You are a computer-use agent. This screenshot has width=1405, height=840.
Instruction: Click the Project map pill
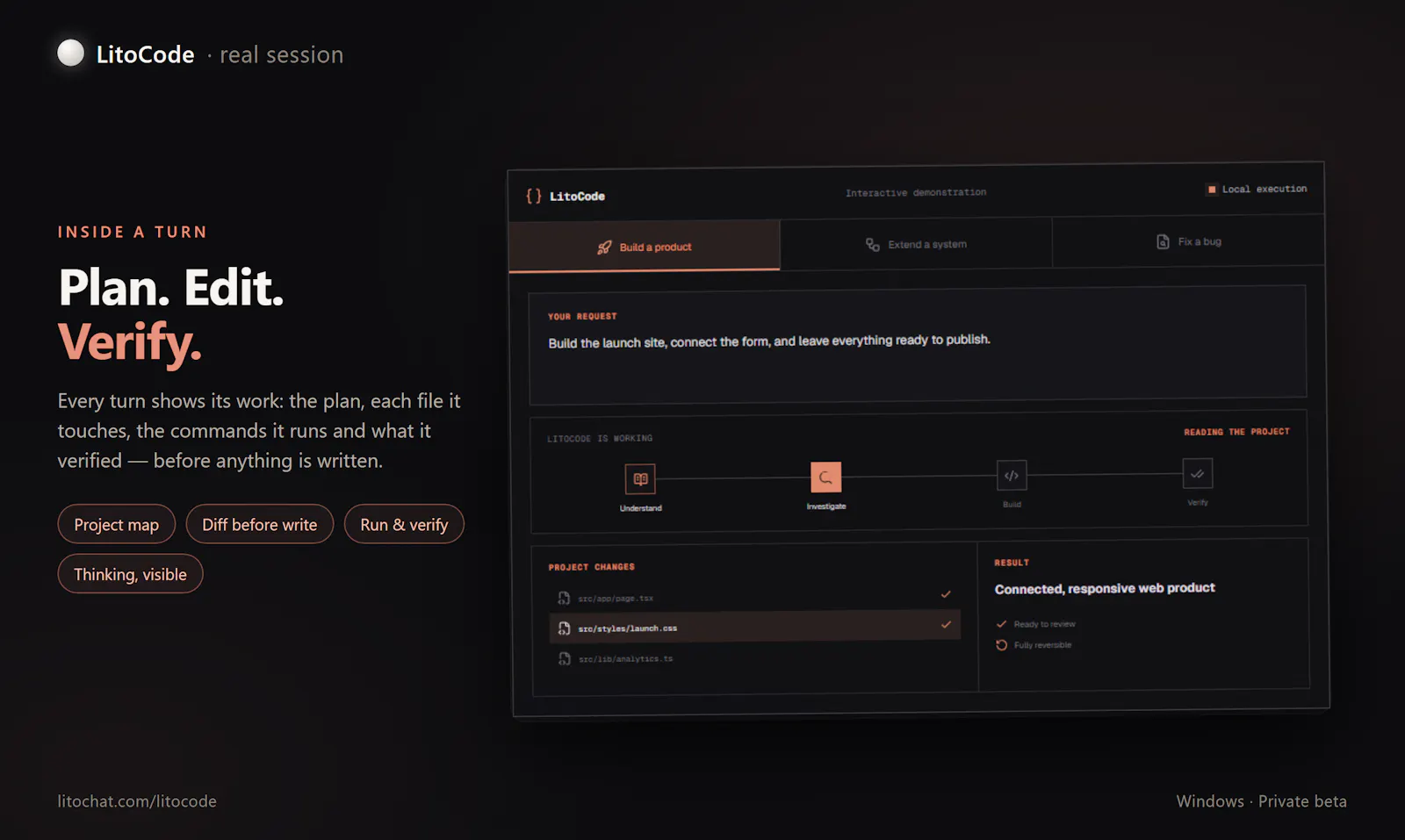point(117,525)
